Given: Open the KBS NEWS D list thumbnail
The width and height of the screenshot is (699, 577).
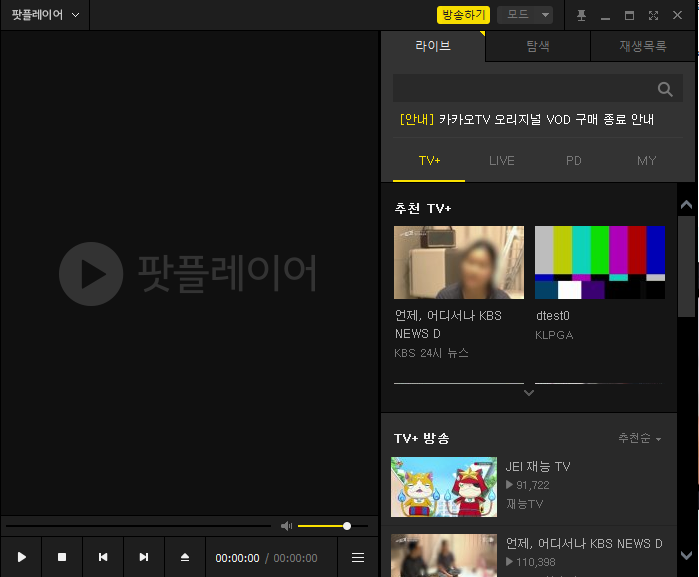Looking at the screenshot, I should 444,556.
